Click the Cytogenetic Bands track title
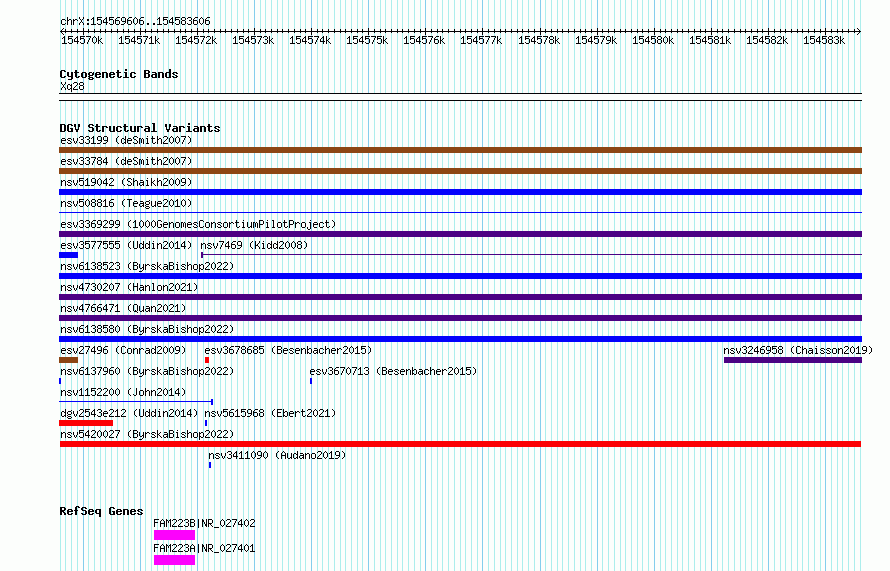 pos(119,74)
